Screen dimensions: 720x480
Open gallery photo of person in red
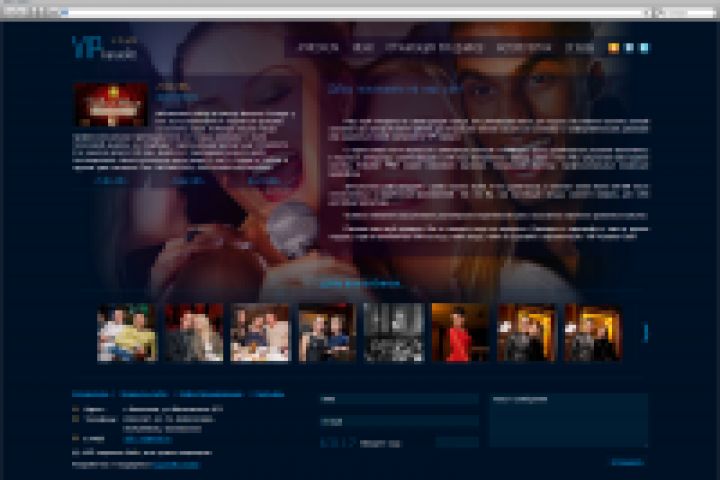[461, 333]
